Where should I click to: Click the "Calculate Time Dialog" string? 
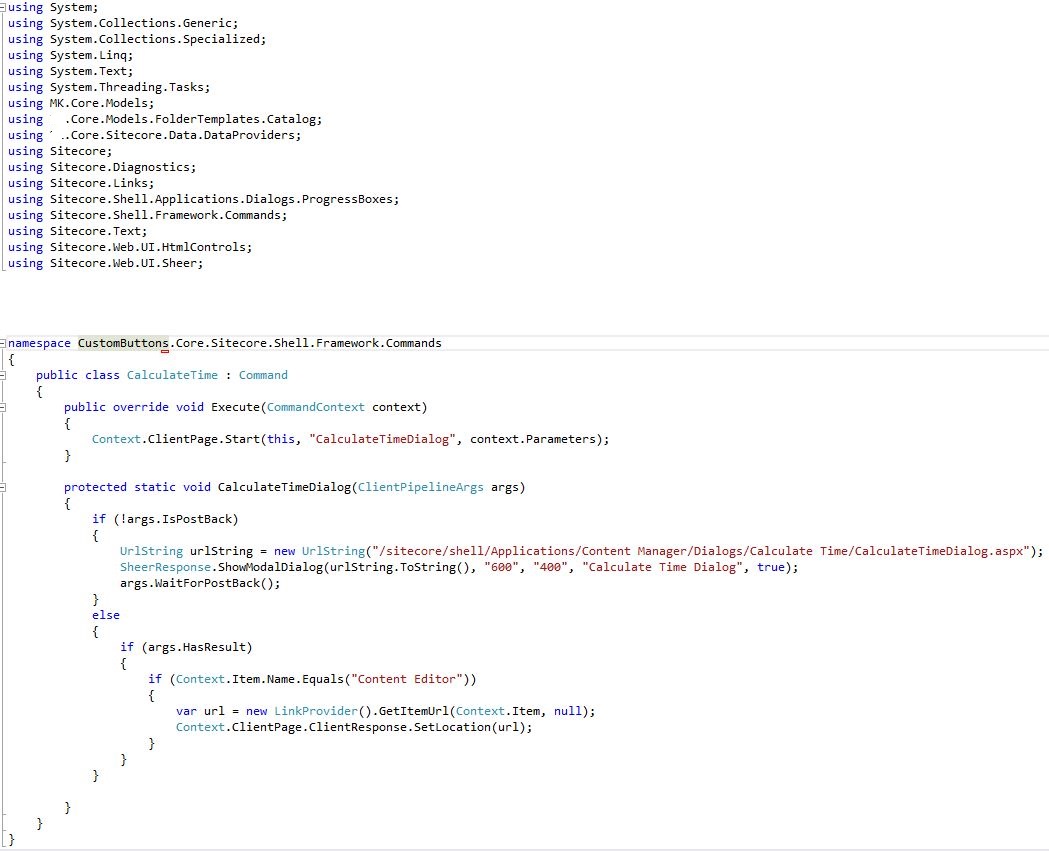[x=662, y=568]
